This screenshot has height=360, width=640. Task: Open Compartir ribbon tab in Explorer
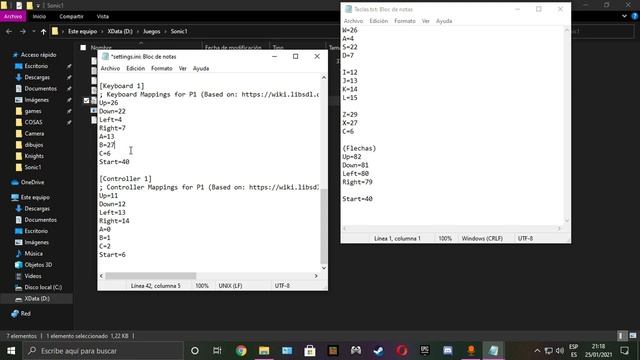(71, 16)
